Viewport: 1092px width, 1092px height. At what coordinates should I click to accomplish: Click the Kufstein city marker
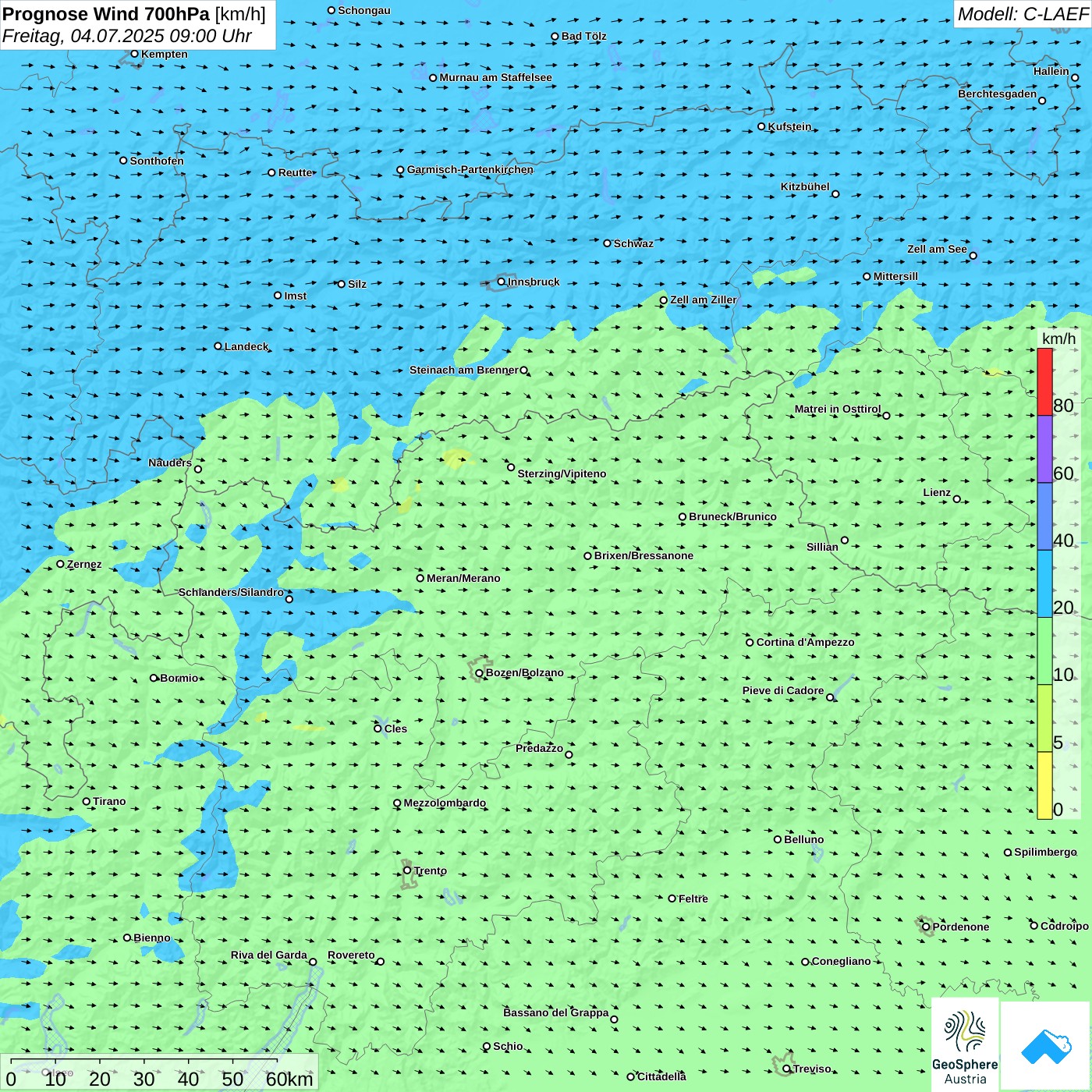[x=762, y=126]
